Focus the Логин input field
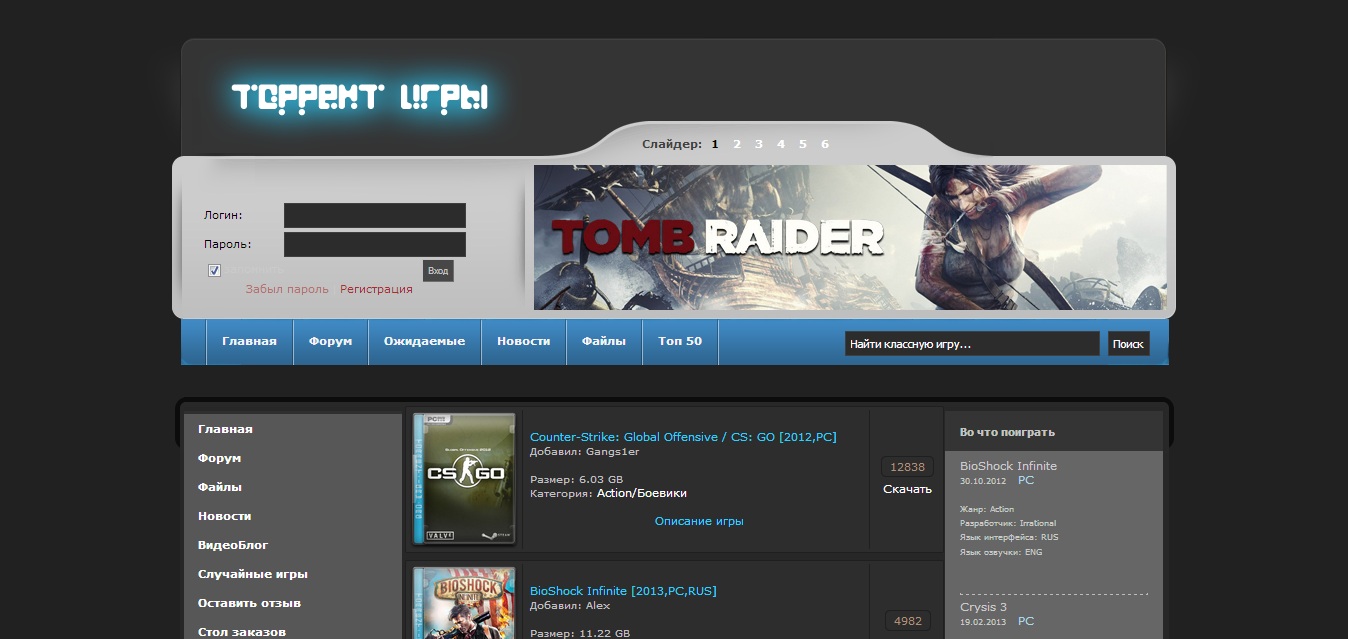The height and width of the screenshot is (639, 1348). tap(375, 215)
